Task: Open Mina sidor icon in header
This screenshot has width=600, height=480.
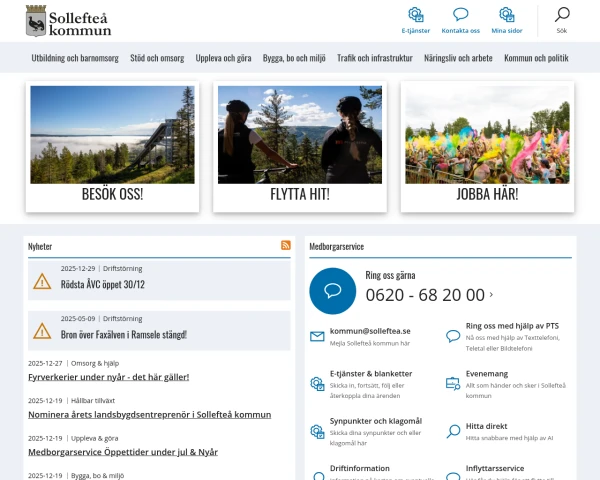Action: 507,15
